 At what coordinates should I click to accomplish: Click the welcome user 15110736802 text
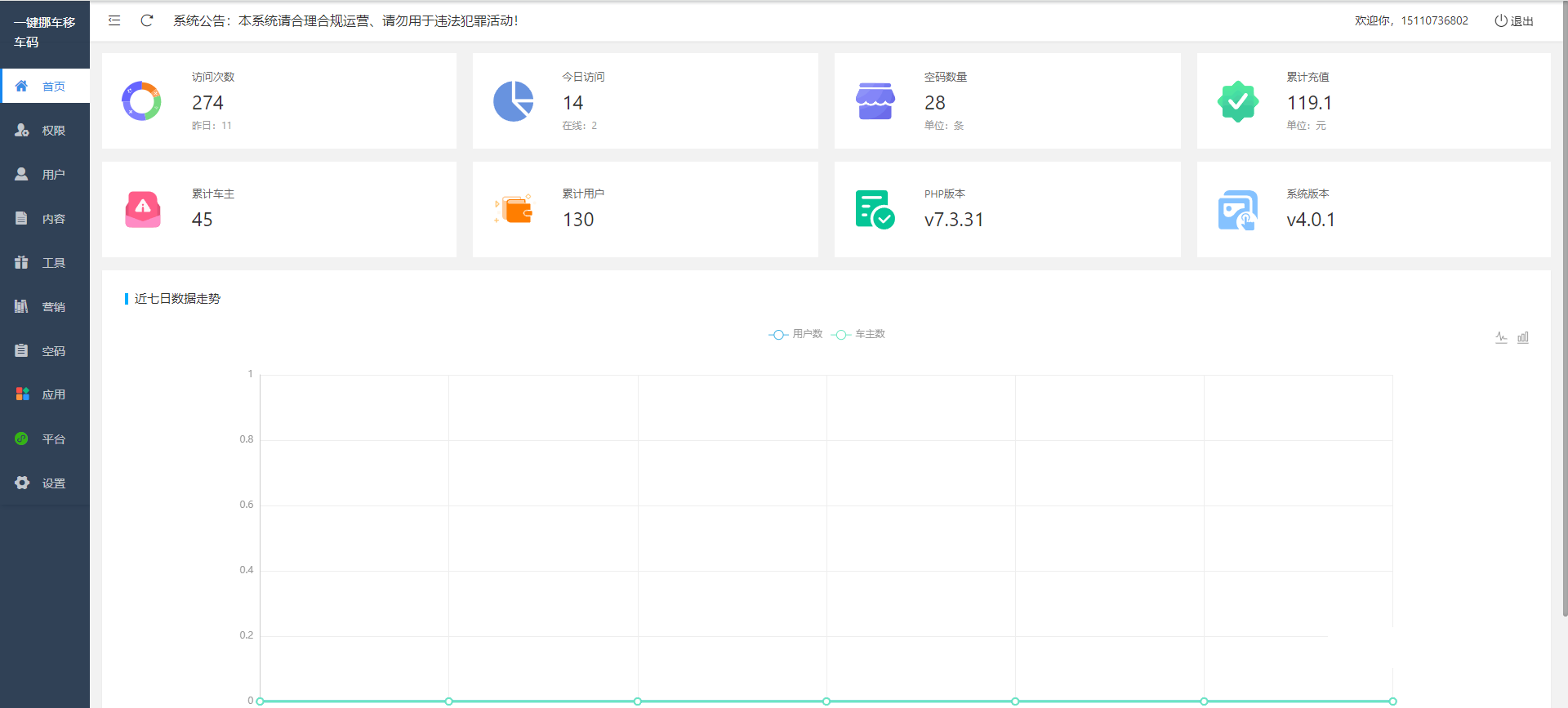[x=1411, y=20]
